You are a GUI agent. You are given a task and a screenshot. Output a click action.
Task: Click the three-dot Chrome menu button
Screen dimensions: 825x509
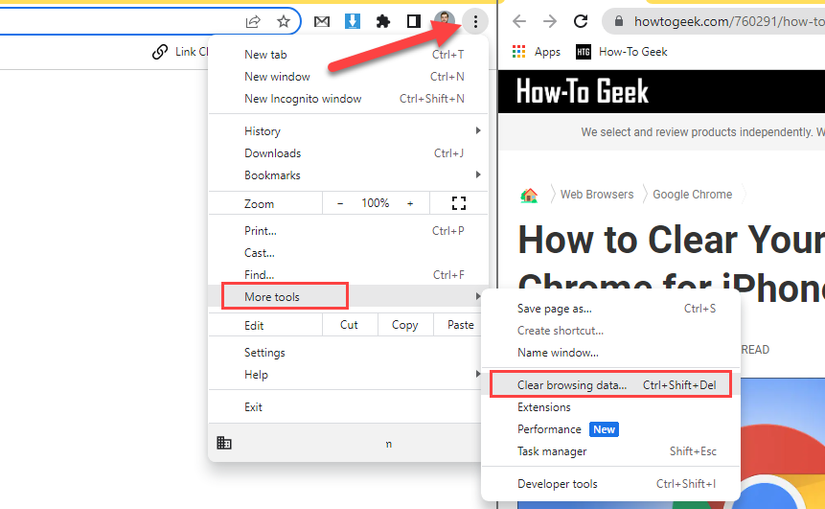[475, 22]
